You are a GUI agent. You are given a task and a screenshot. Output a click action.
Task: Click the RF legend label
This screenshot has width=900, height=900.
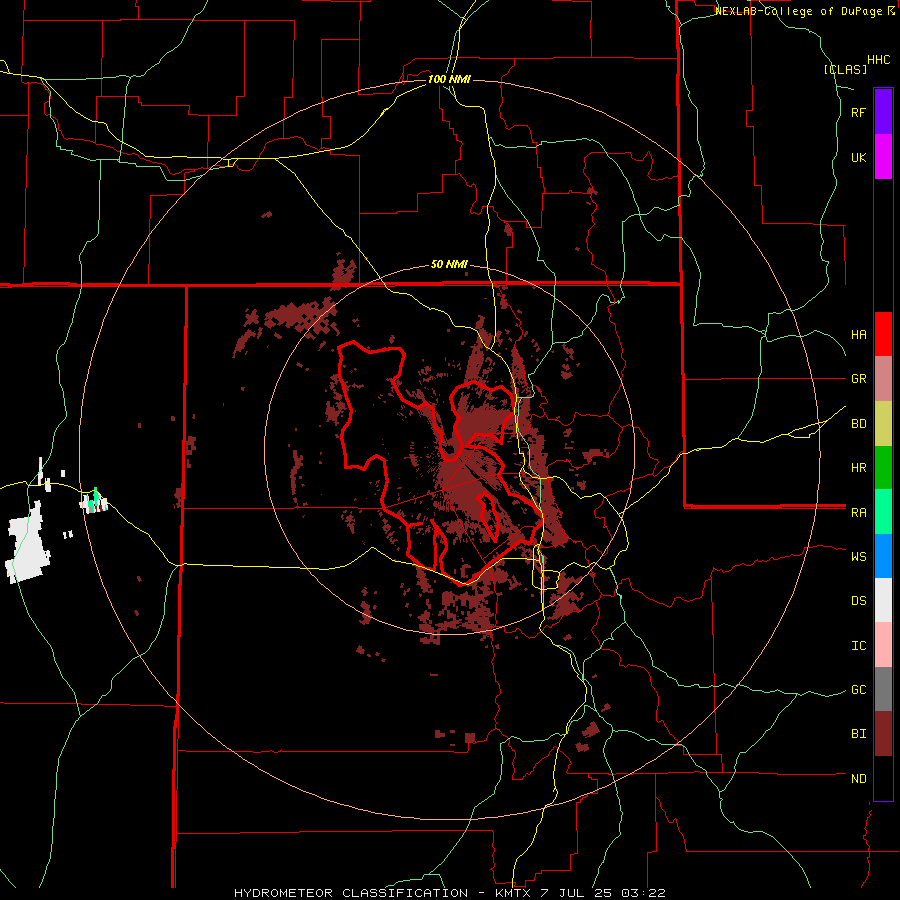[858, 112]
